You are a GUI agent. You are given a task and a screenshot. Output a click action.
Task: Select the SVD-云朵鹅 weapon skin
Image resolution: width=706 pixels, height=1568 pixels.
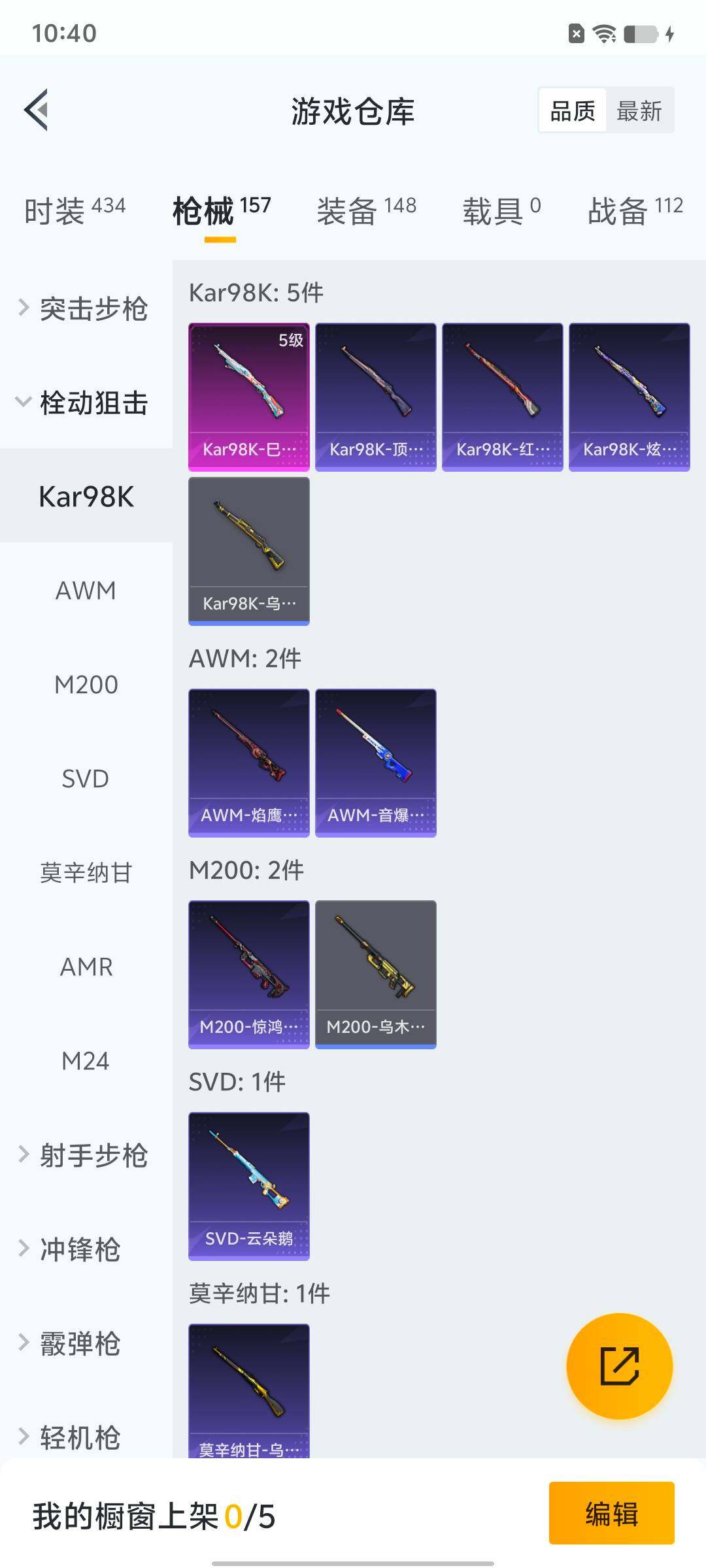(249, 1186)
